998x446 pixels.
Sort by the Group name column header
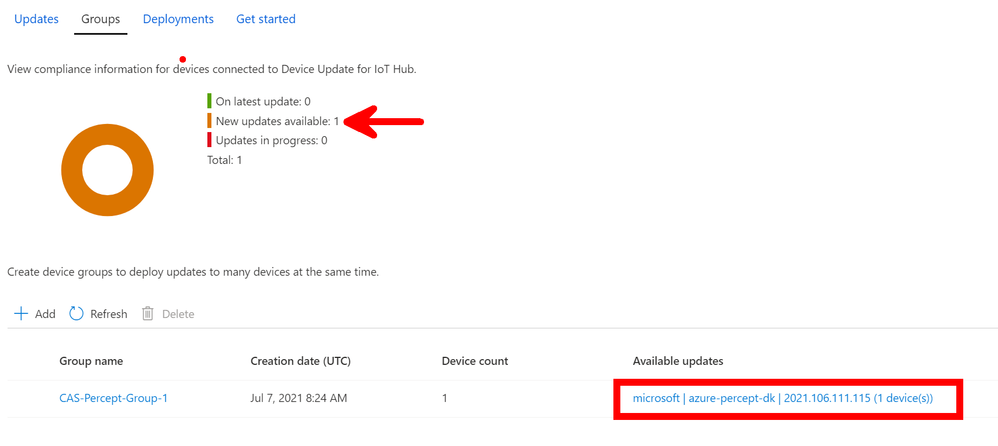point(91,361)
